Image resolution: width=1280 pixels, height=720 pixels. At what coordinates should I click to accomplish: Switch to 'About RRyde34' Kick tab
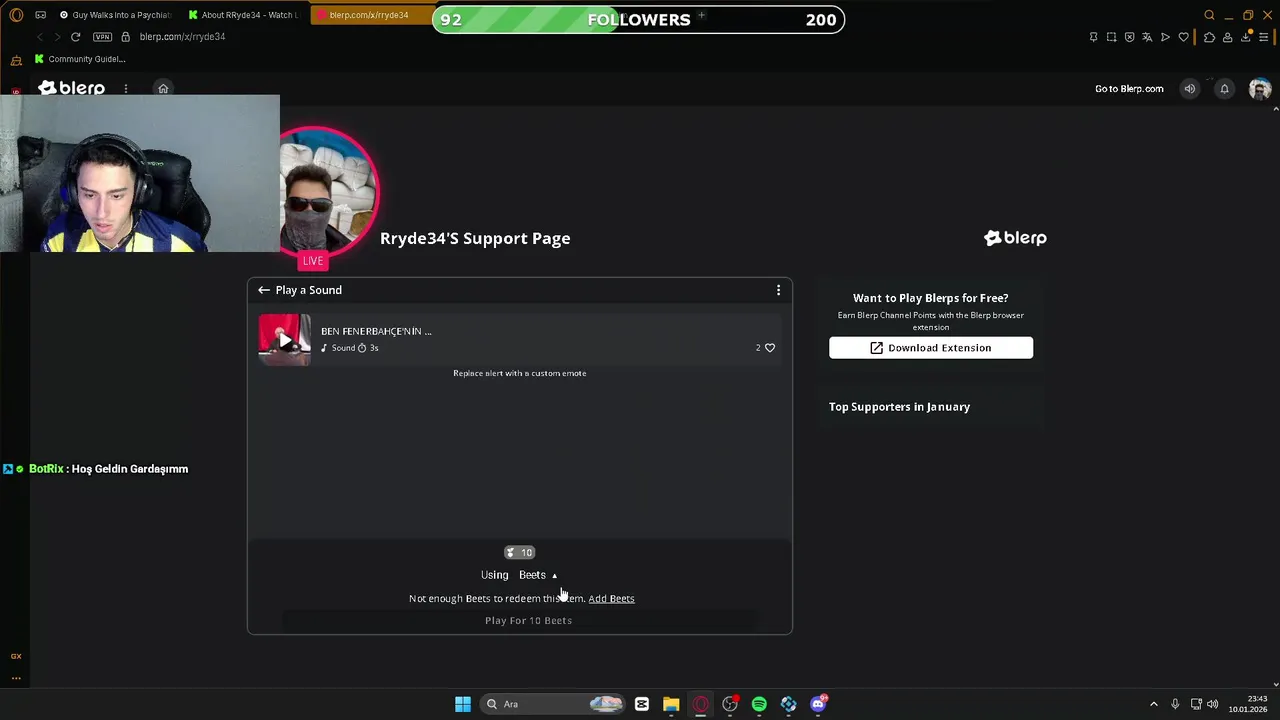click(243, 15)
